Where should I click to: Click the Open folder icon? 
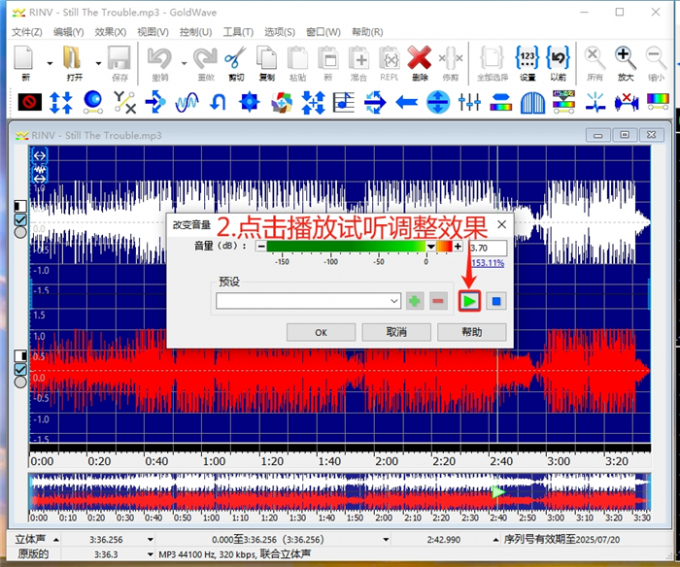pos(72,58)
